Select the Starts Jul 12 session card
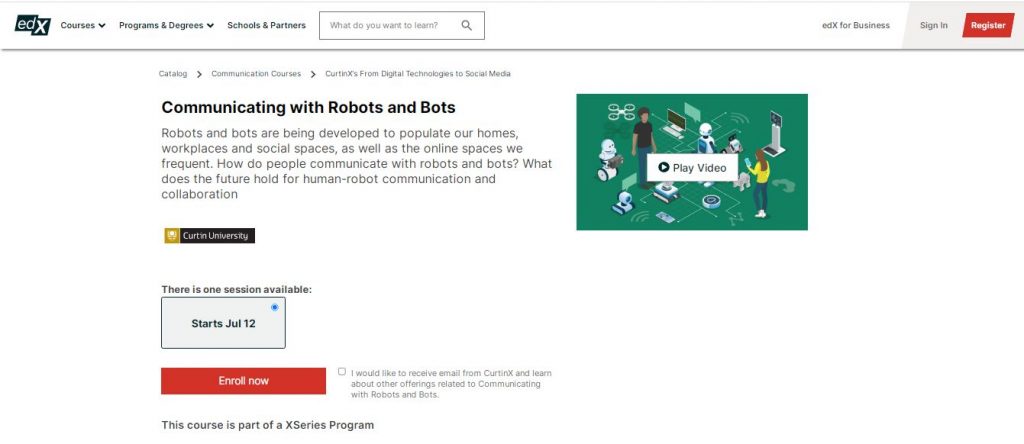The height and width of the screenshot is (444, 1024). [x=223, y=323]
